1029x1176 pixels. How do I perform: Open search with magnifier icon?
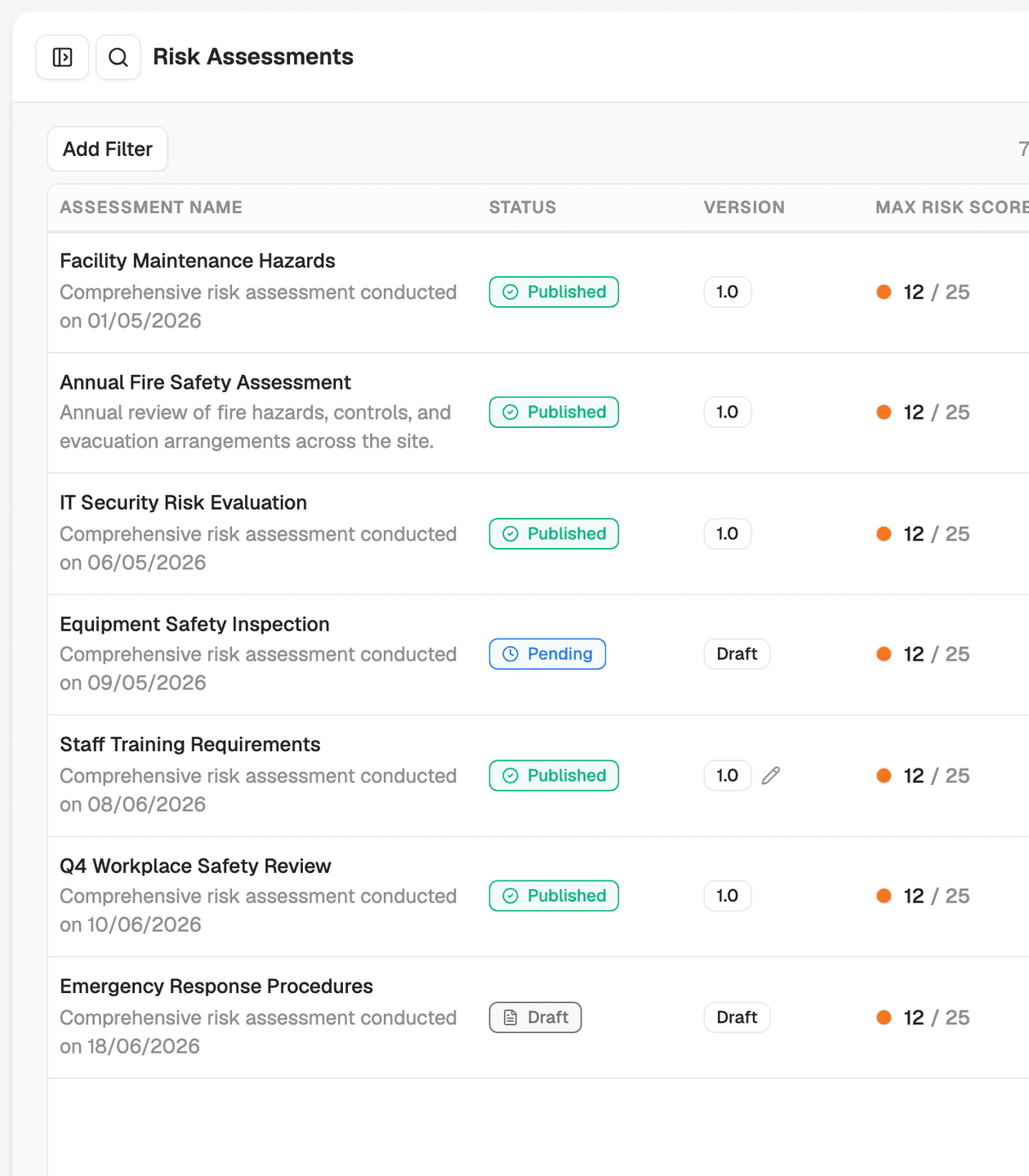coord(118,57)
